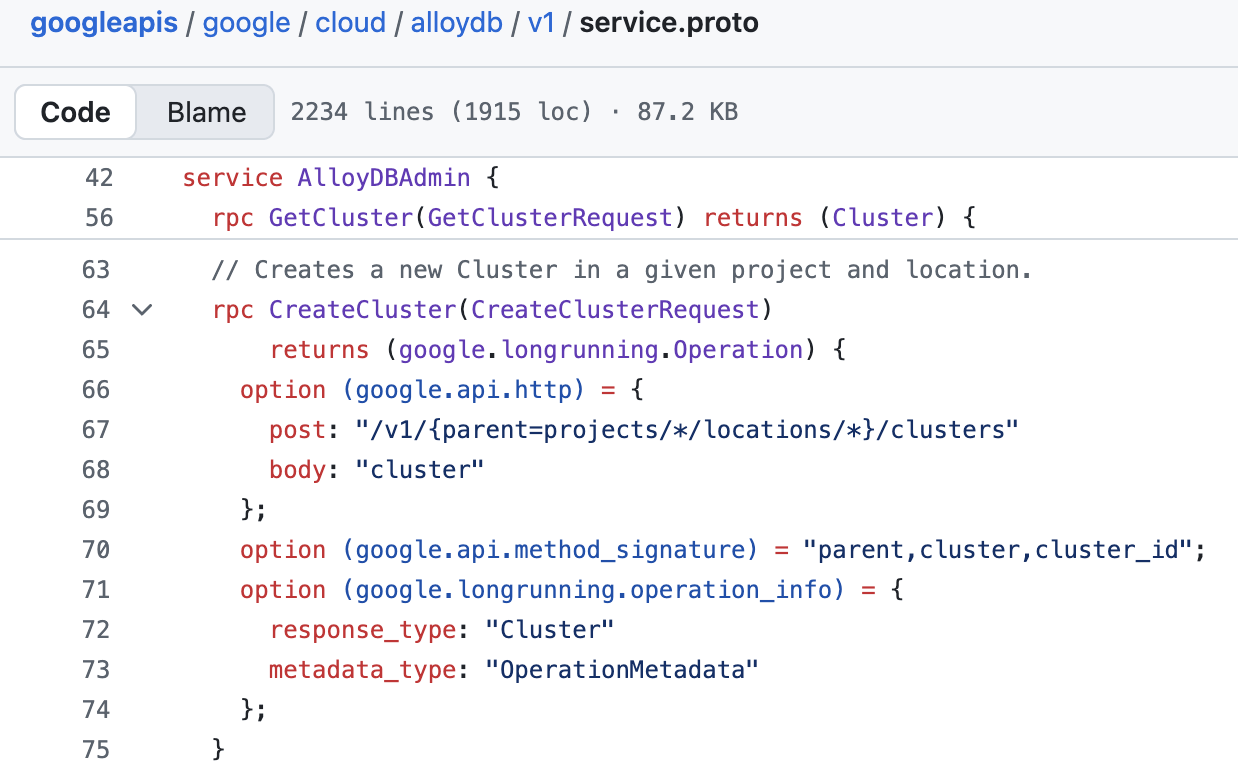Image resolution: width=1238 pixels, height=778 pixels.
Task: Click the 'GetClusterRequest' symbol in sticky header
Action: pos(550,218)
